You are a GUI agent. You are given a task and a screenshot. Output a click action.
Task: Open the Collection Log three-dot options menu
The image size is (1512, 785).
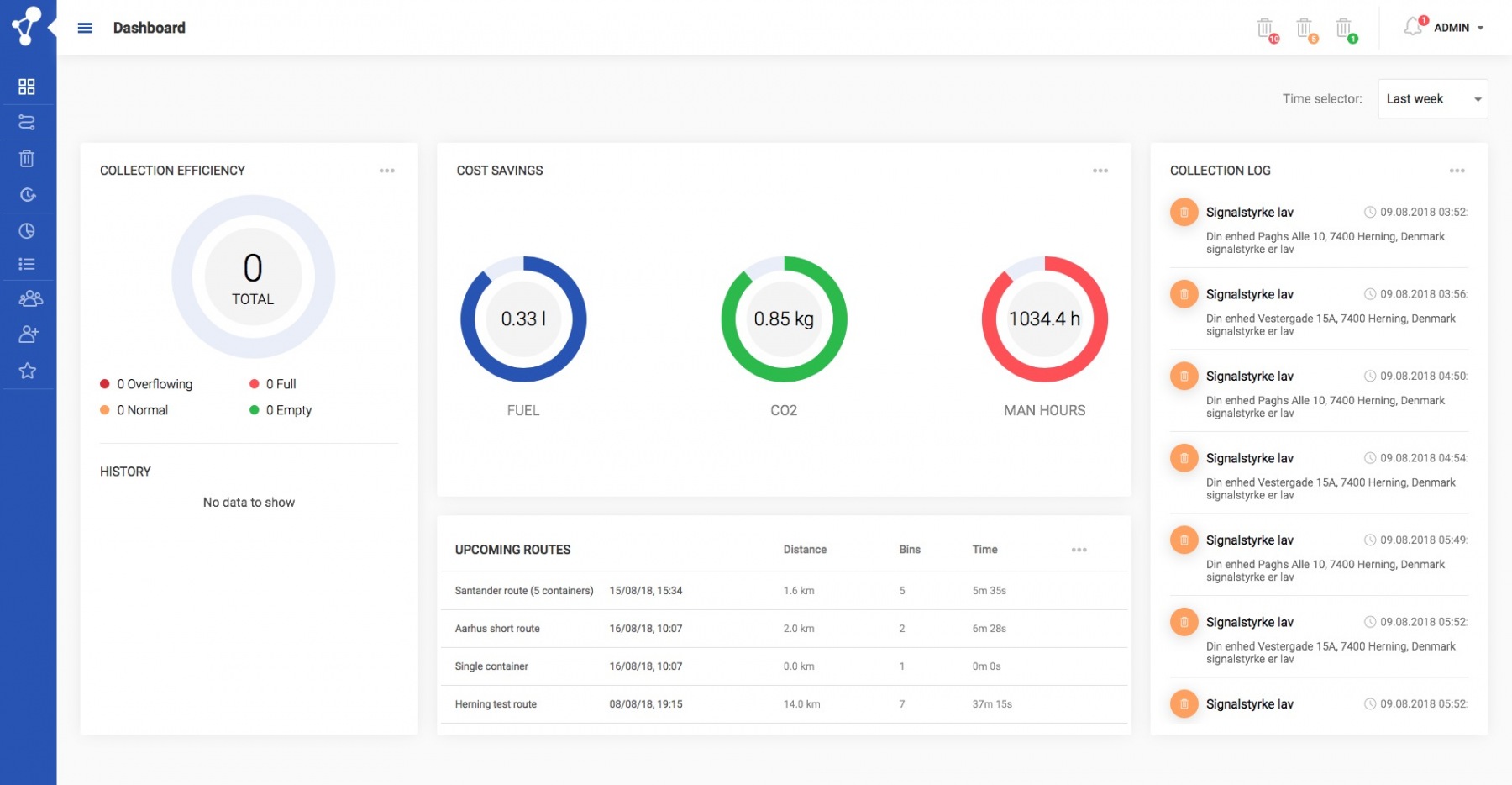[x=1457, y=171]
